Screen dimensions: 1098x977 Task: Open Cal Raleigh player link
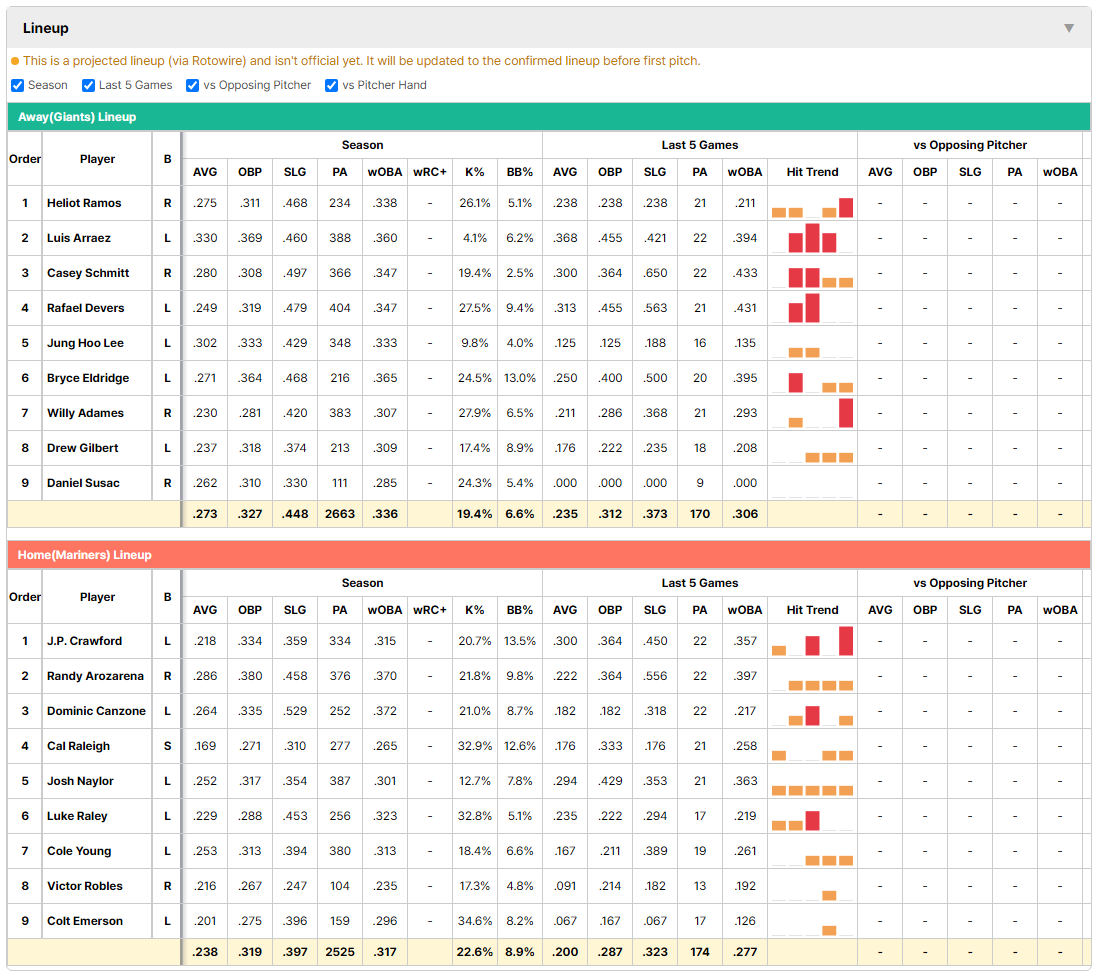click(x=78, y=746)
